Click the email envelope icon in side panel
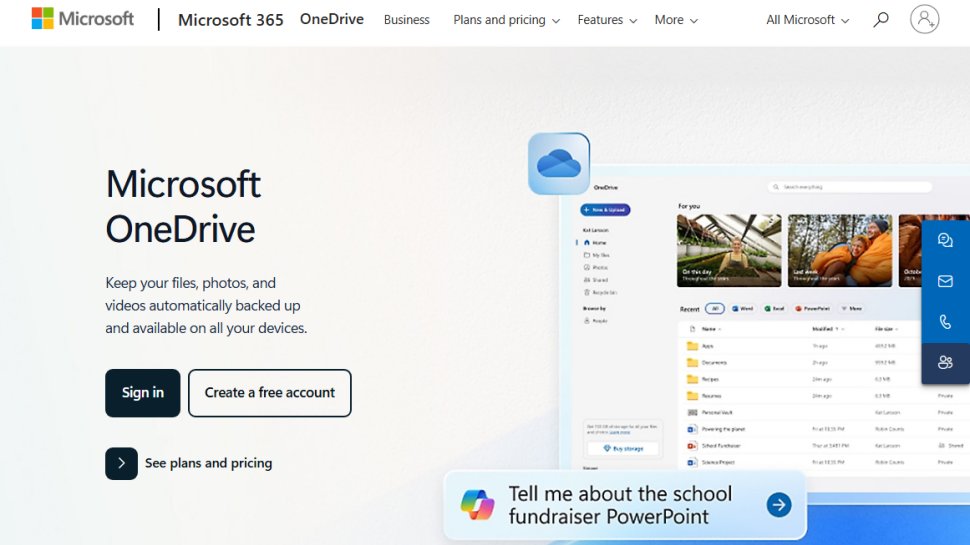This screenshot has width=970, height=545. pyautogui.click(x=945, y=281)
